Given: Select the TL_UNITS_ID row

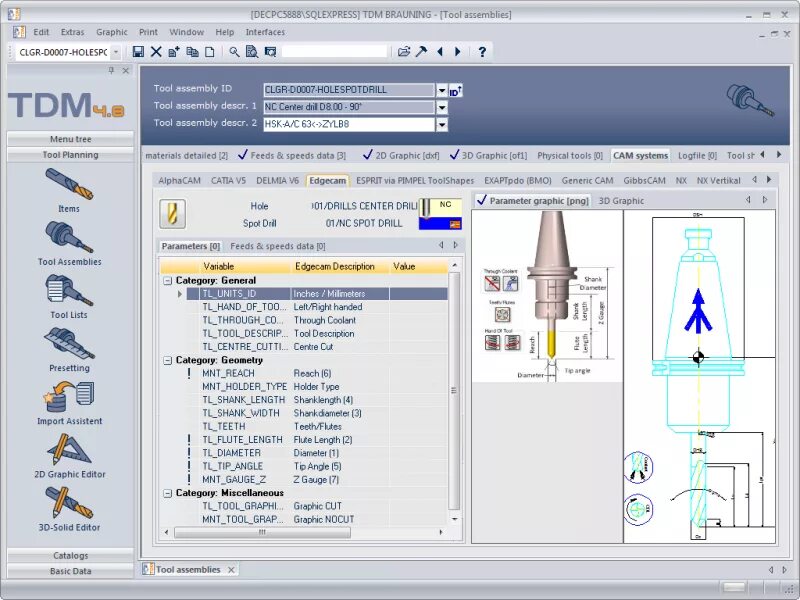Looking at the screenshot, I should (317, 294).
